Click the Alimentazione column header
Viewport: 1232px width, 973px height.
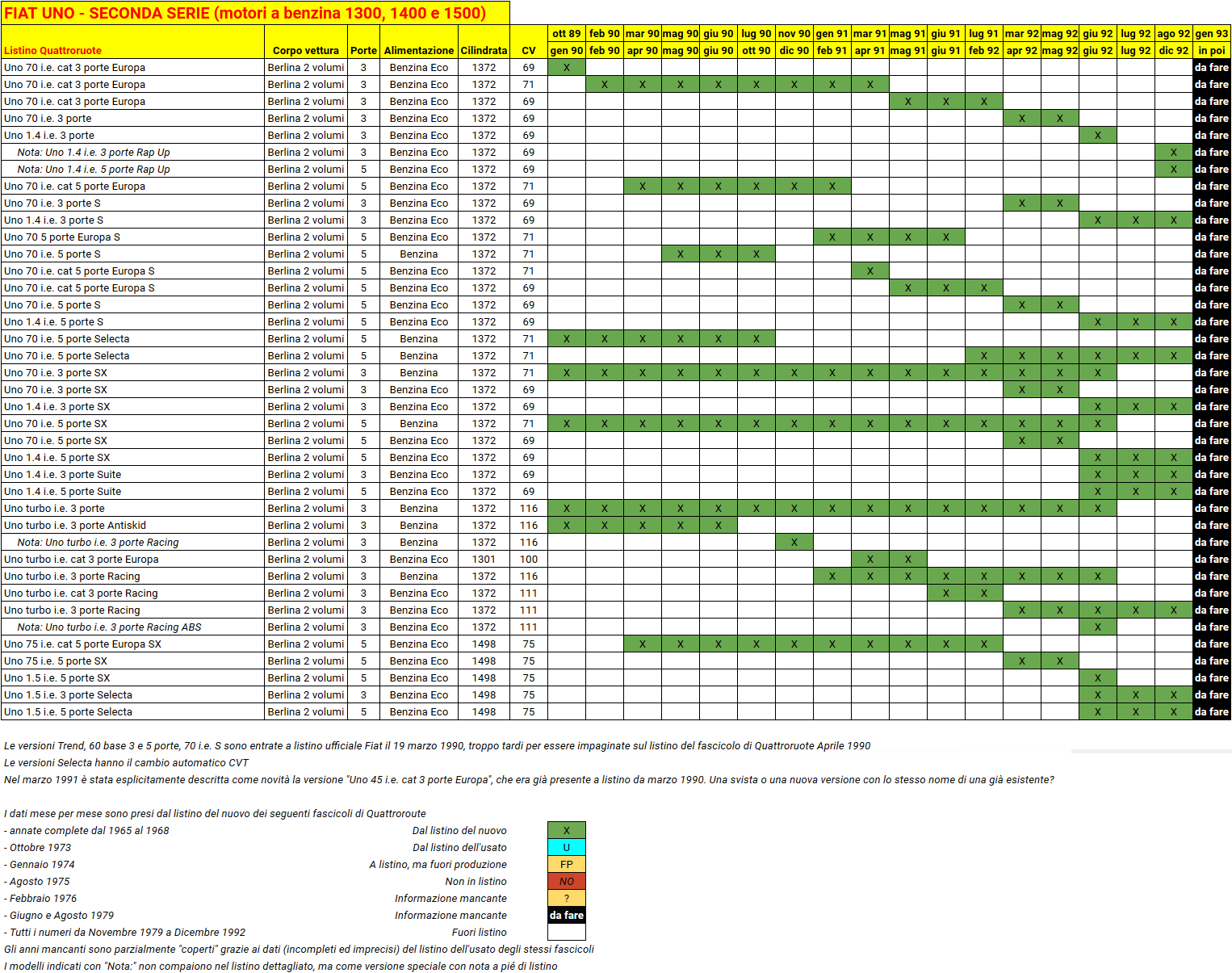[x=419, y=42]
